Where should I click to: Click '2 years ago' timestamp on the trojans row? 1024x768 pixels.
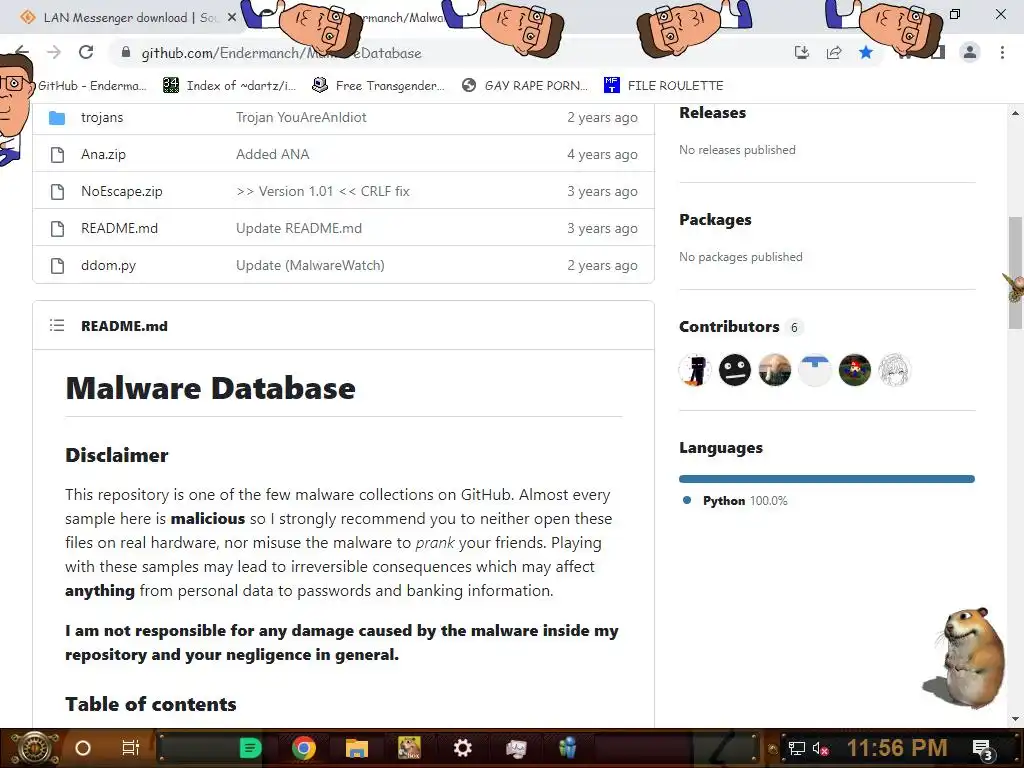click(x=602, y=118)
